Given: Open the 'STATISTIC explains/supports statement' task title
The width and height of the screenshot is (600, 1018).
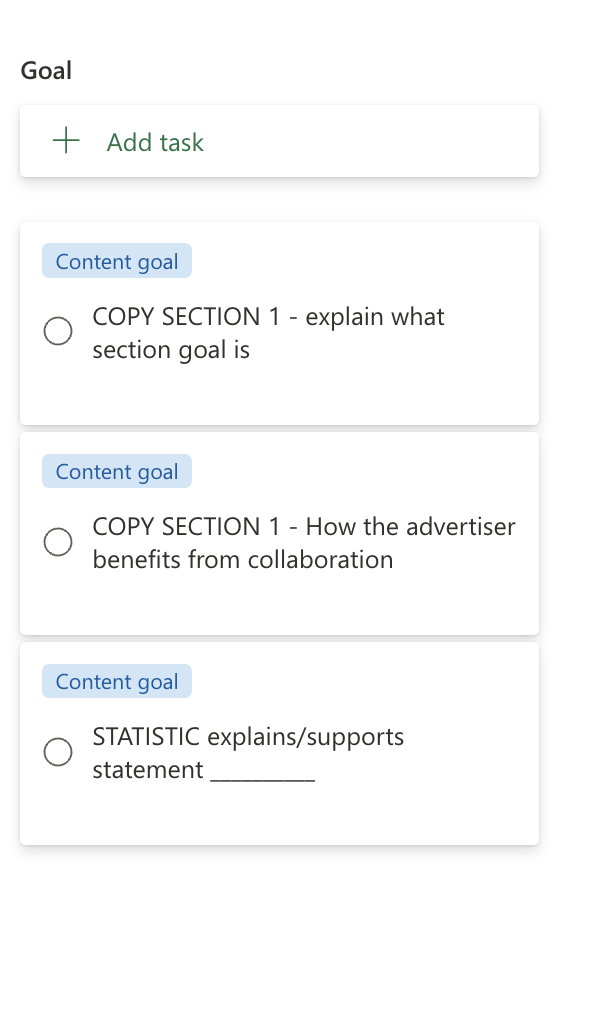Looking at the screenshot, I should click(x=248, y=753).
